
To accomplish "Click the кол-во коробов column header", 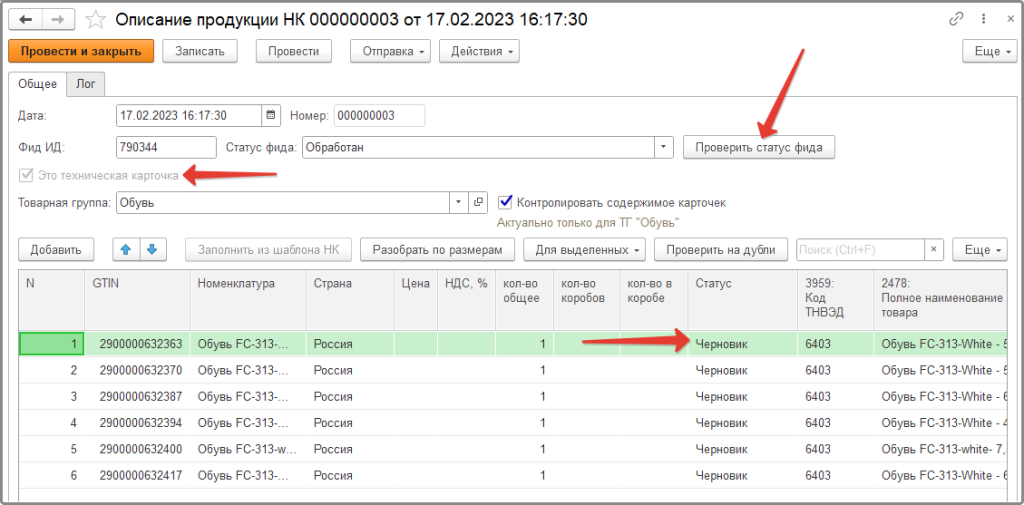I will 586,299.
